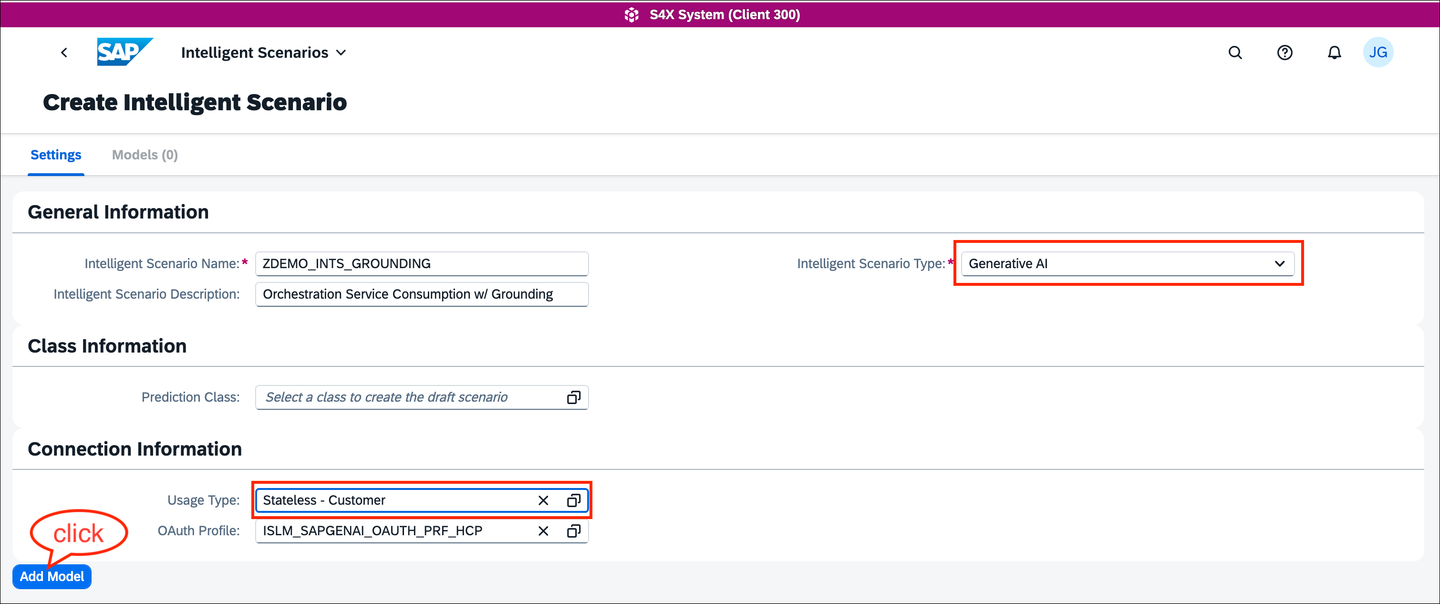Clear the OAuth Profile value
Viewport: 1440px width, 604px height.
point(543,531)
